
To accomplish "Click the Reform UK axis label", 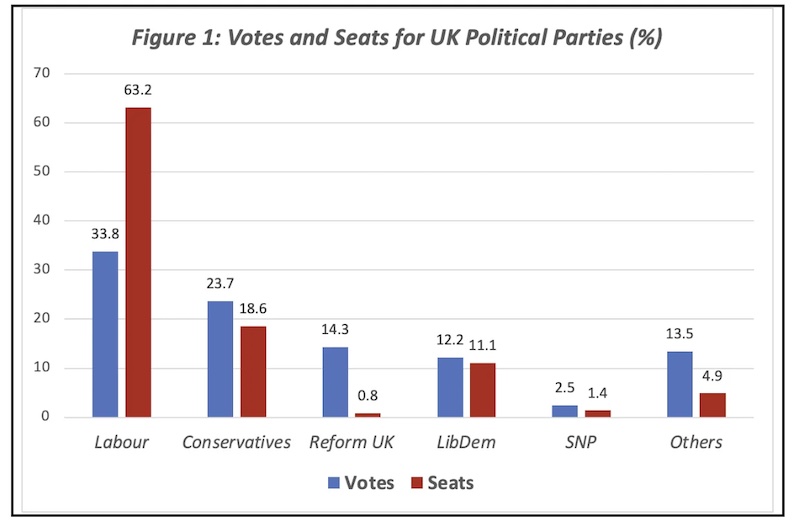I will point(352,442).
